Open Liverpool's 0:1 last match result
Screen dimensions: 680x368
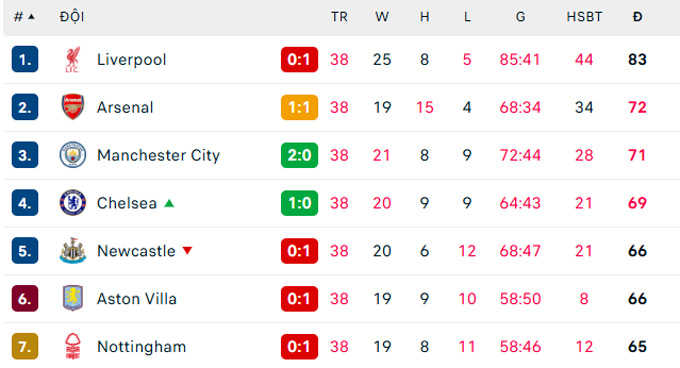pos(299,59)
